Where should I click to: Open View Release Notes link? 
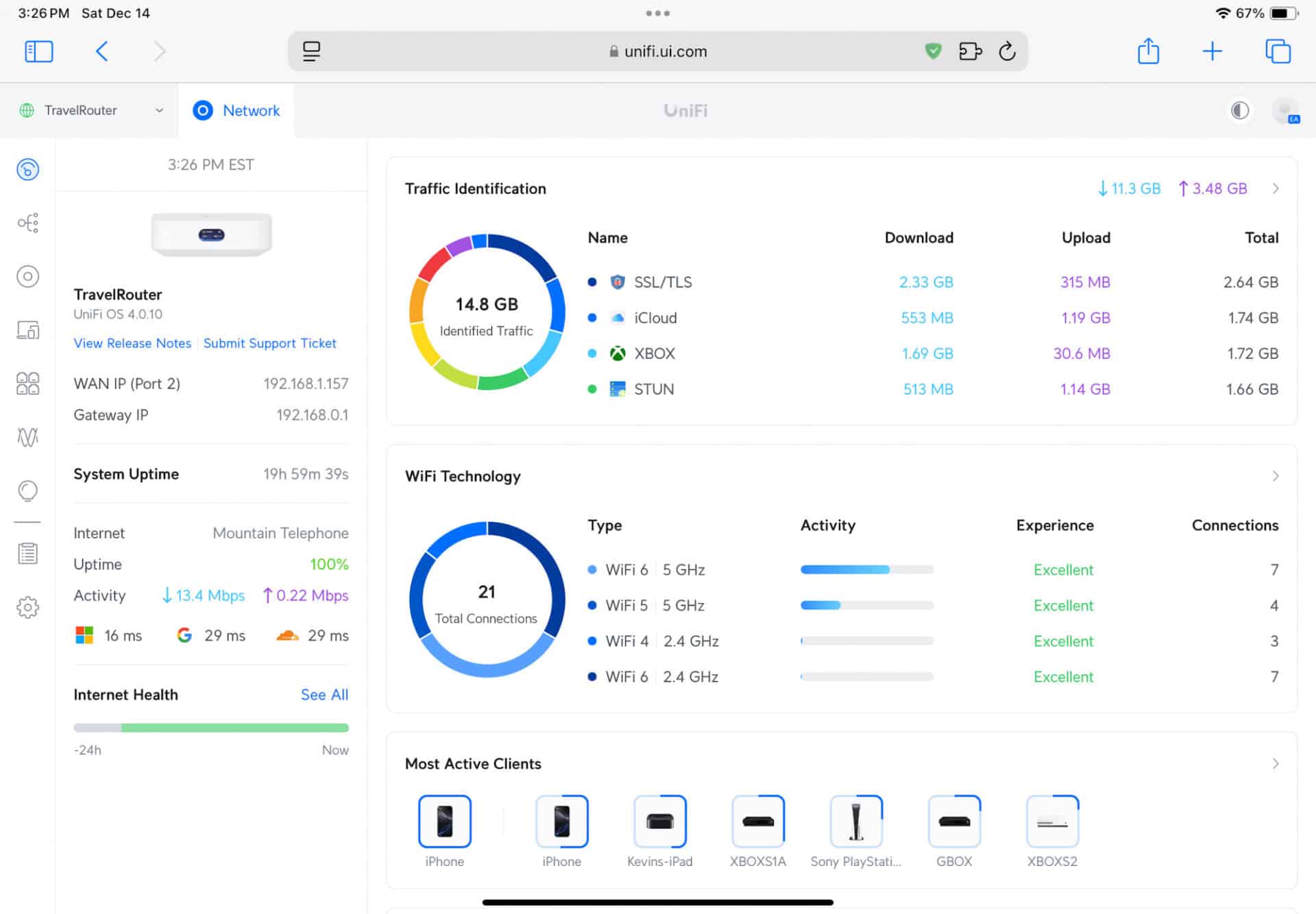(132, 343)
